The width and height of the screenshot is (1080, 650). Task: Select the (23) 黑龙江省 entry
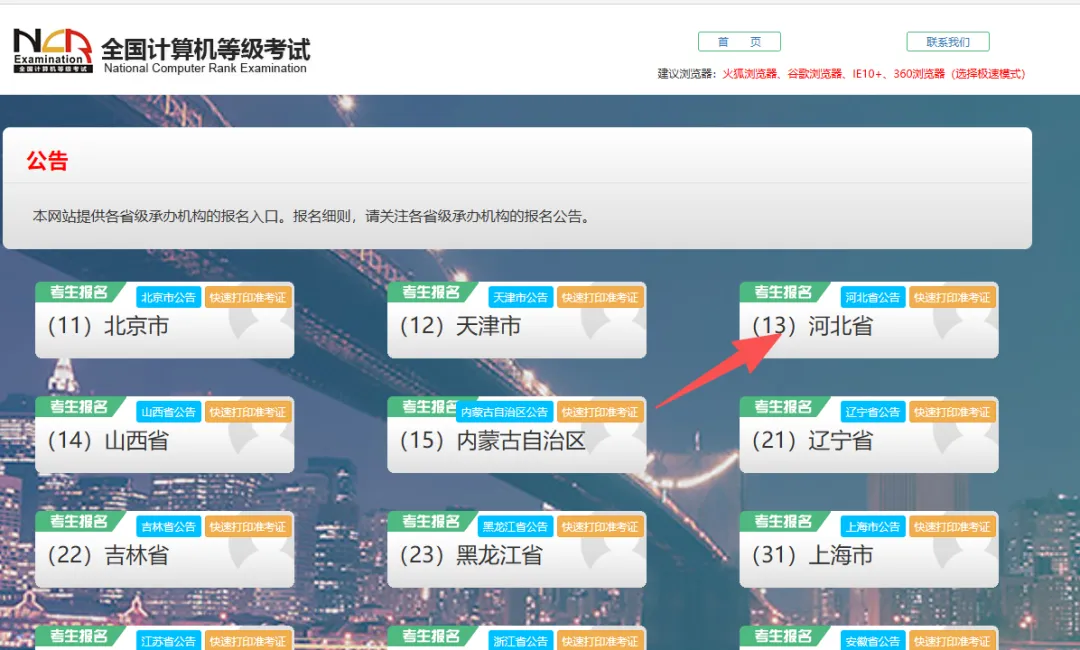471,555
